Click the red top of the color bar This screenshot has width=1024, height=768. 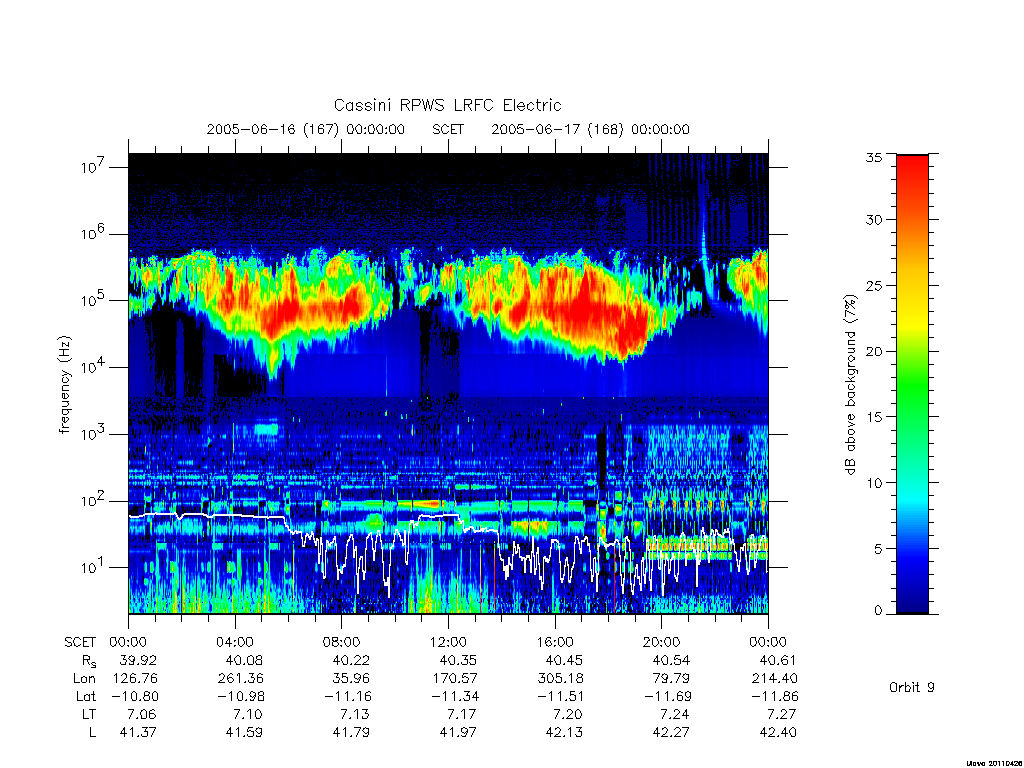click(x=912, y=176)
